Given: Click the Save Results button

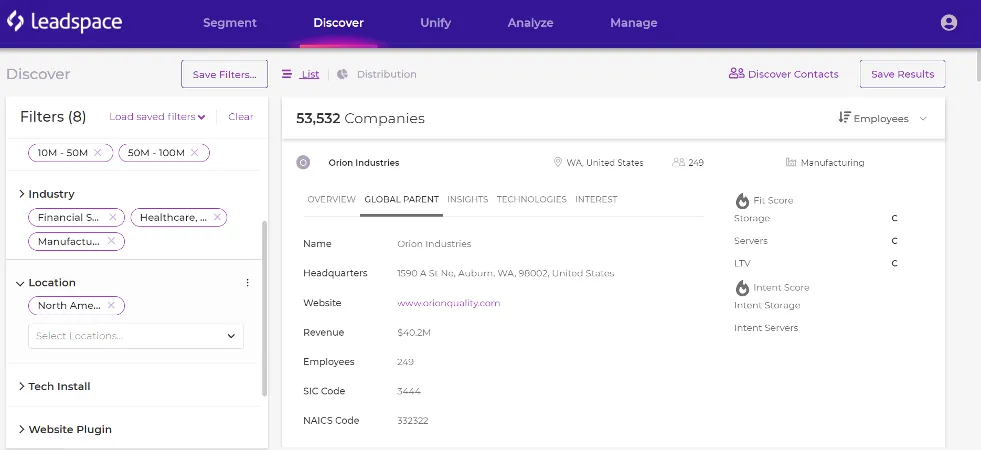Looking at the screenshot, I should click(x=902, y=74).
